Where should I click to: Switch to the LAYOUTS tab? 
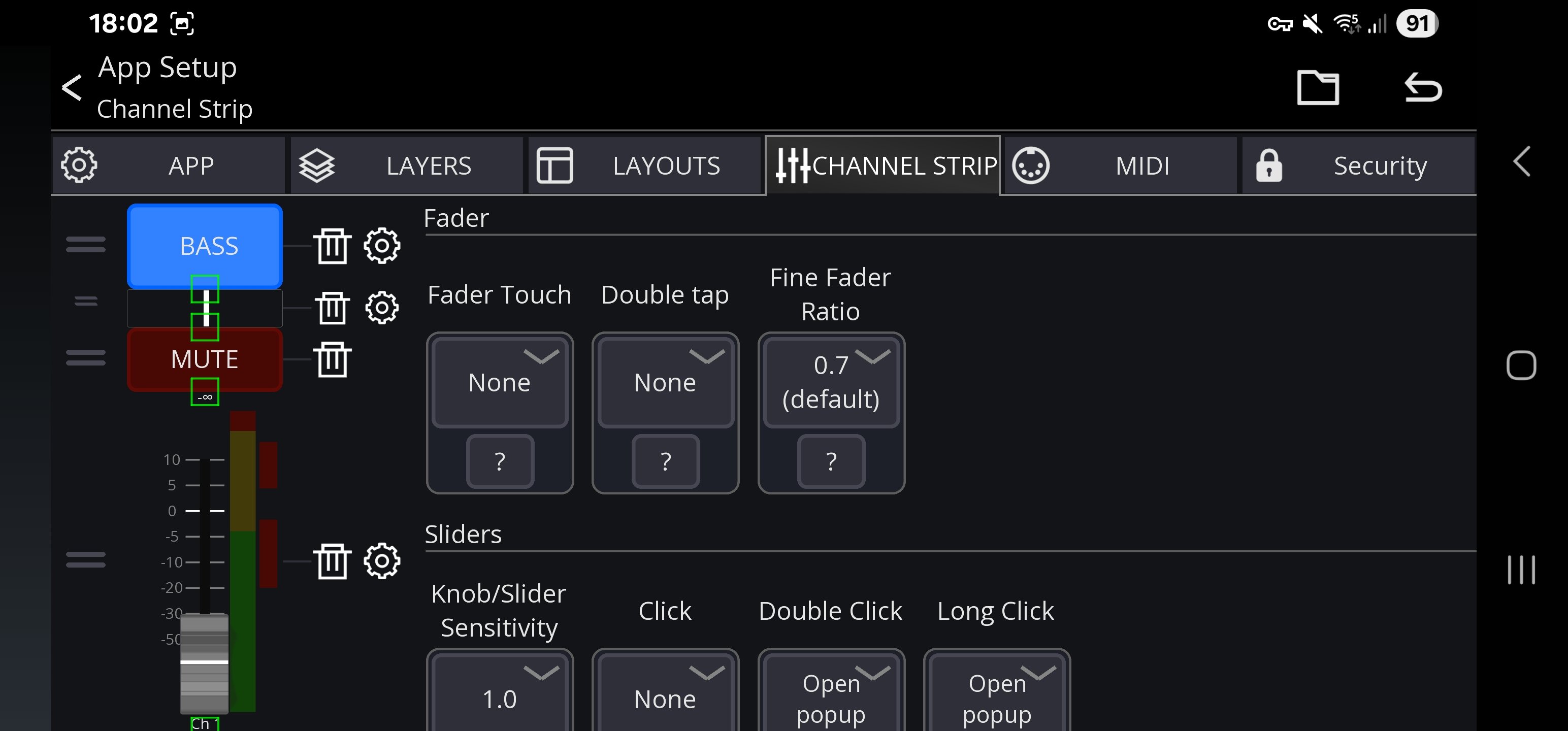[x=645, y=165]
